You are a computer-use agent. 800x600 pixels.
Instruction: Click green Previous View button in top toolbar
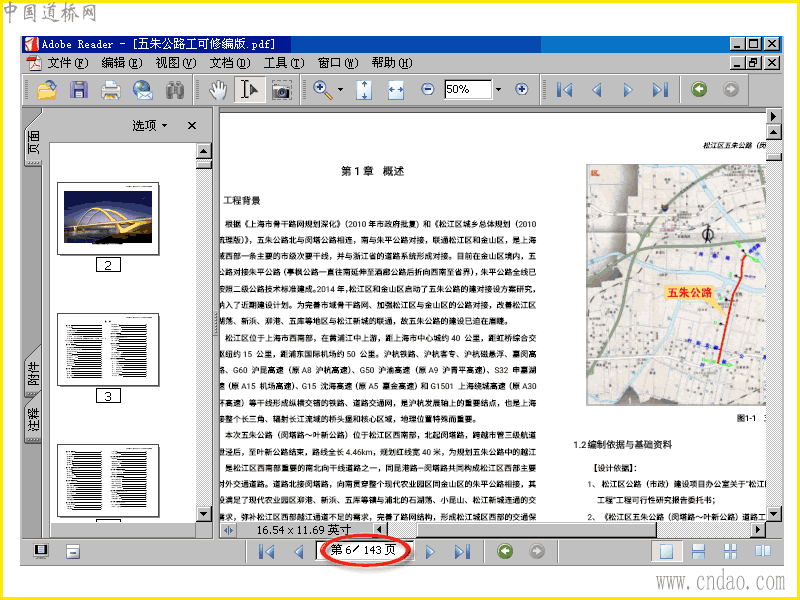pos(699,89)
